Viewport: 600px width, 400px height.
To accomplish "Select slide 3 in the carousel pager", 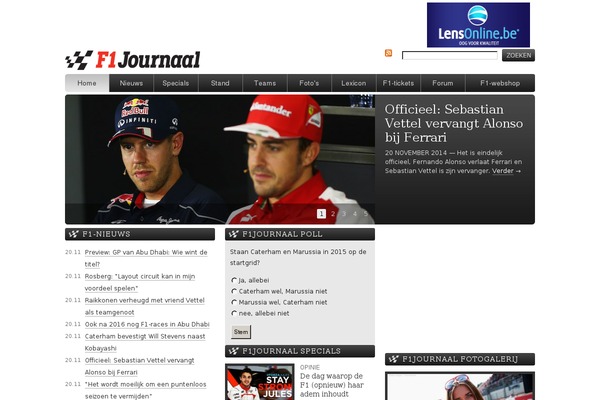I will pos(344,214).
